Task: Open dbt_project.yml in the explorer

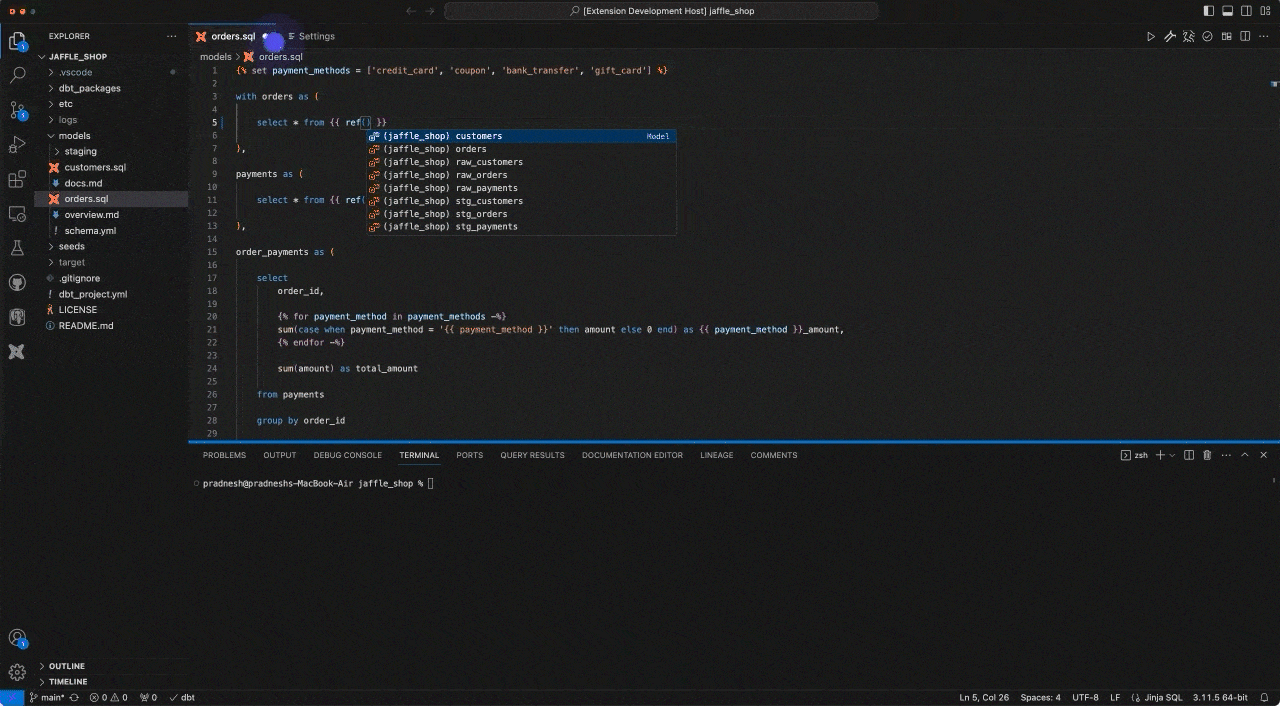Action: [111, 294]
